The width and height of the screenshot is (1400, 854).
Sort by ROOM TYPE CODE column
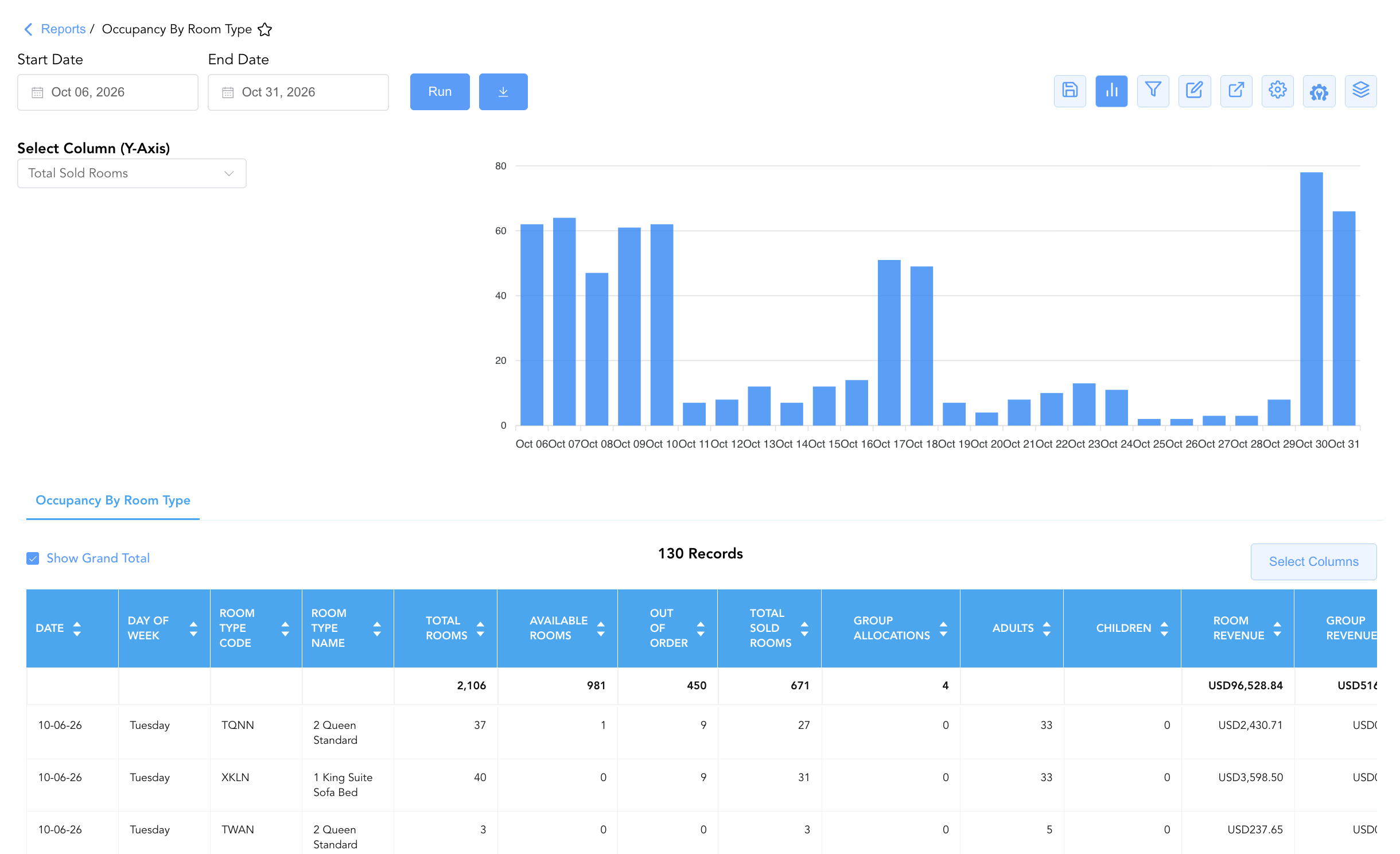[x=285, y=628]
